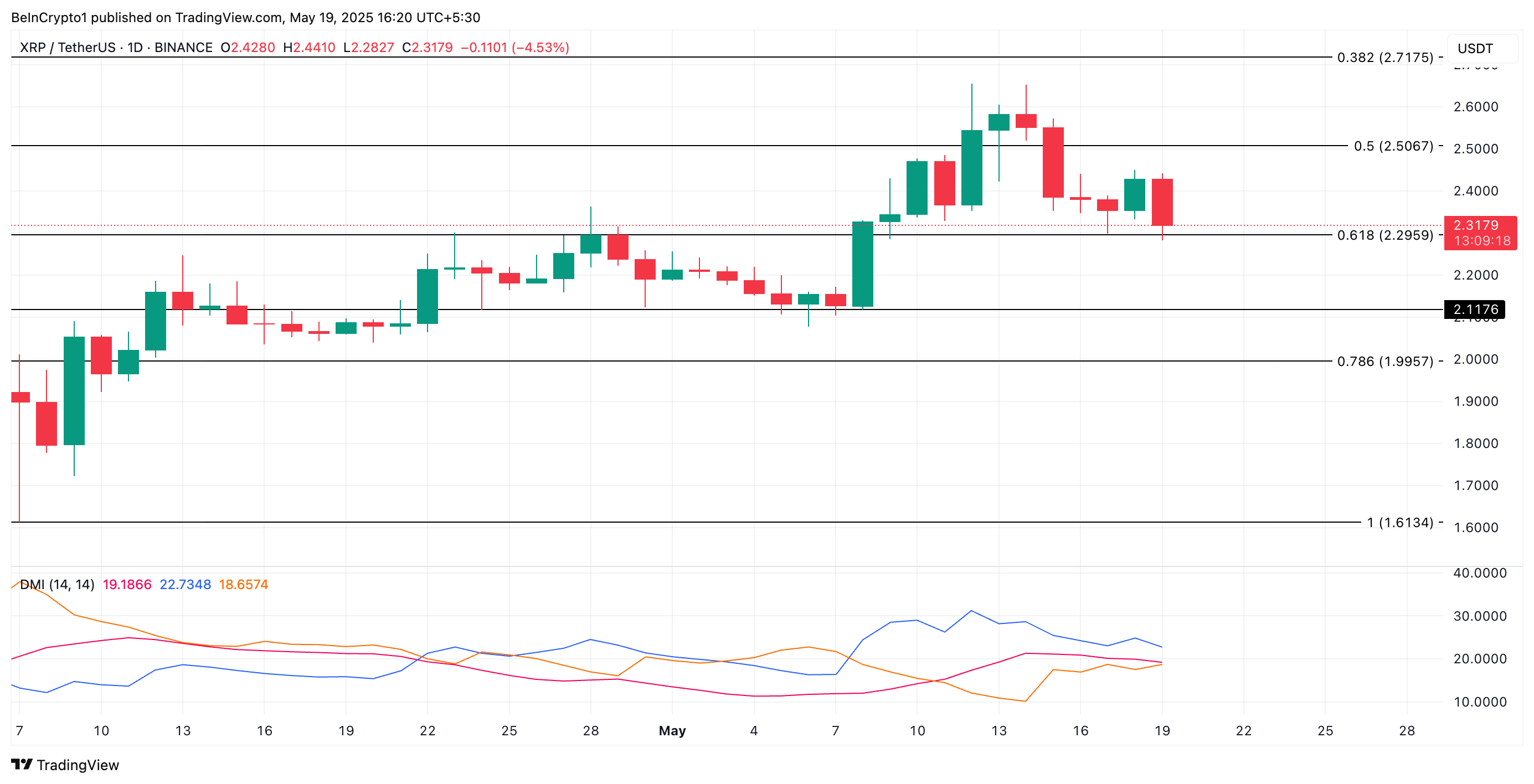Select the BINANCE exchange label
The height and width of the screenshot is (784, 1534).
184,47
